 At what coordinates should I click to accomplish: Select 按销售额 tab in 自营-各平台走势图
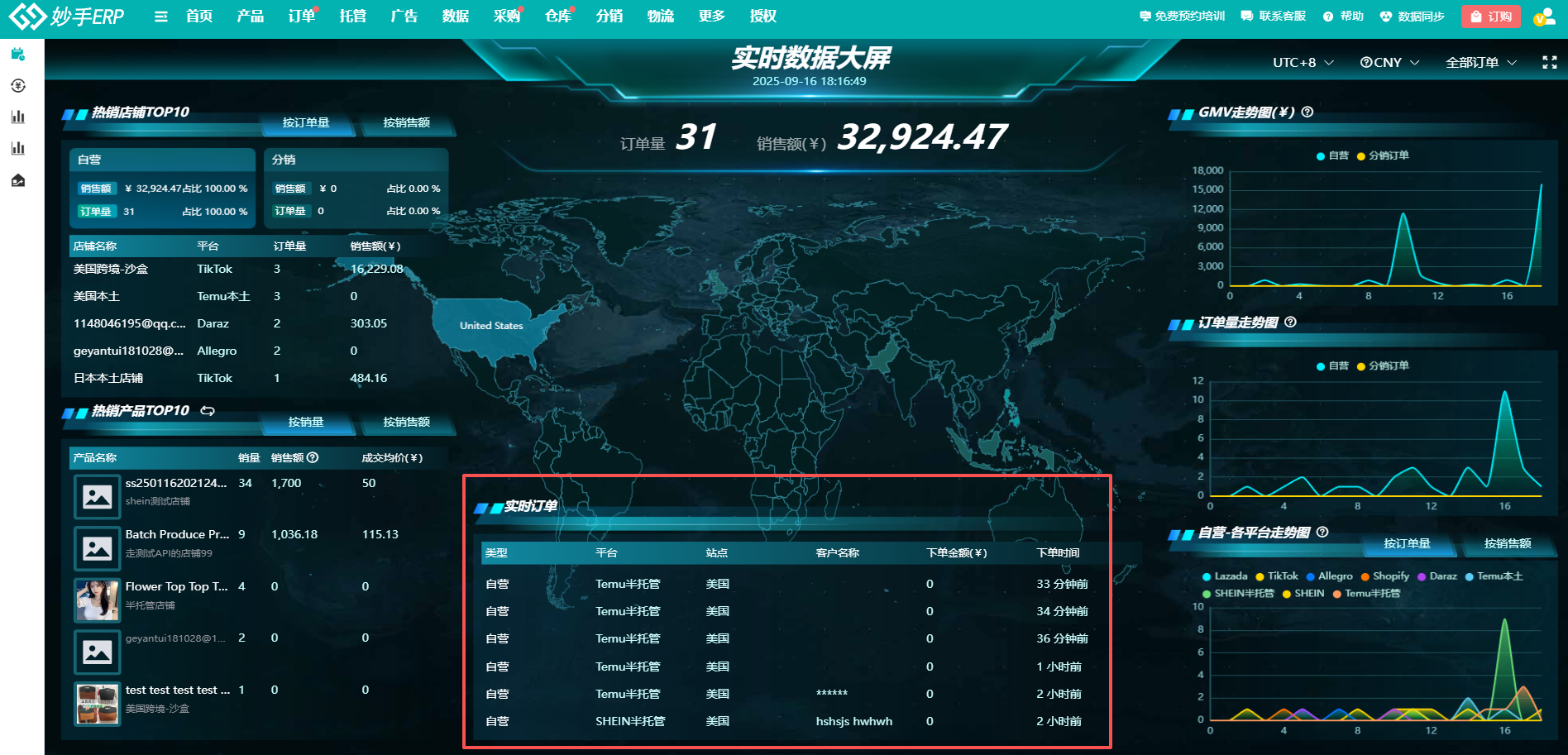tap(1507, 543)
